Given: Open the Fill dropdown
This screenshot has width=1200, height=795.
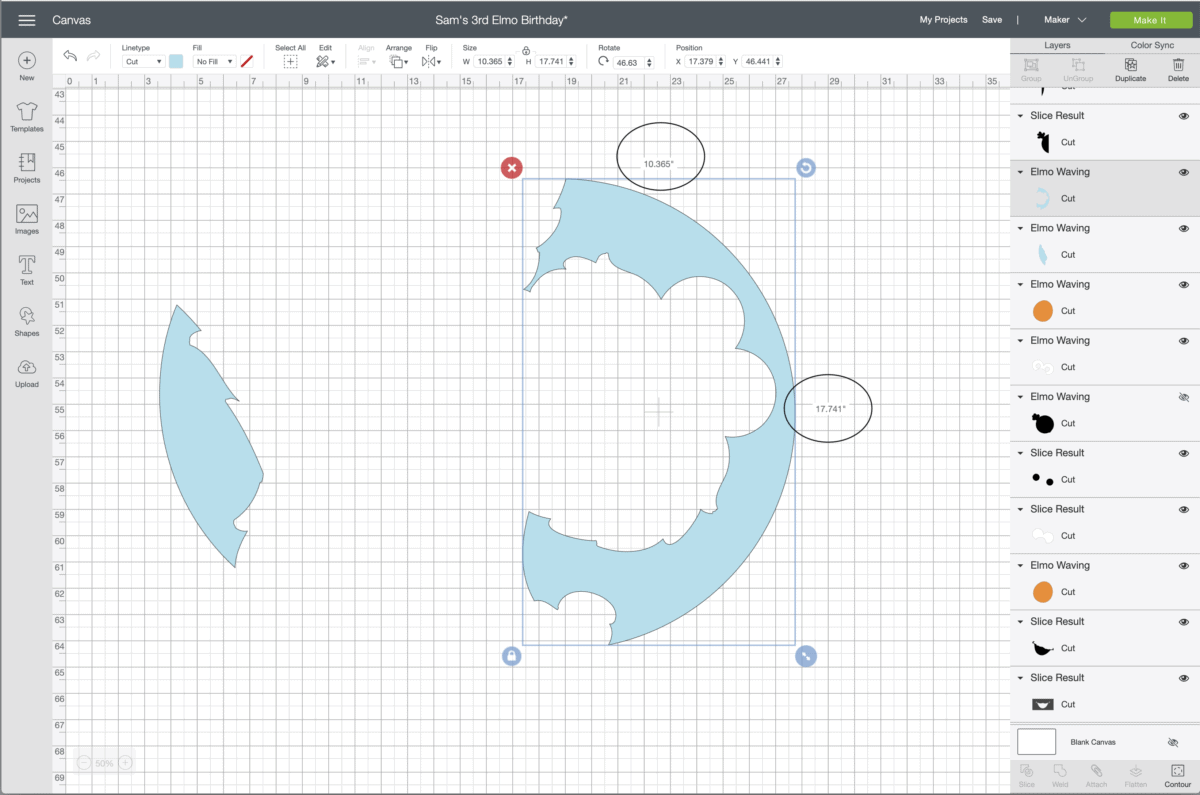Looking at the screenshot, I should click(214, 61).
